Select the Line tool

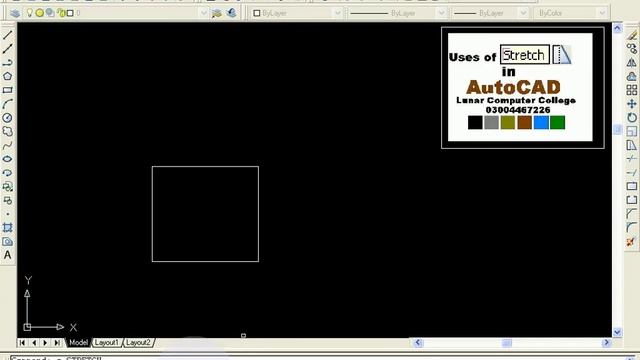7,35
